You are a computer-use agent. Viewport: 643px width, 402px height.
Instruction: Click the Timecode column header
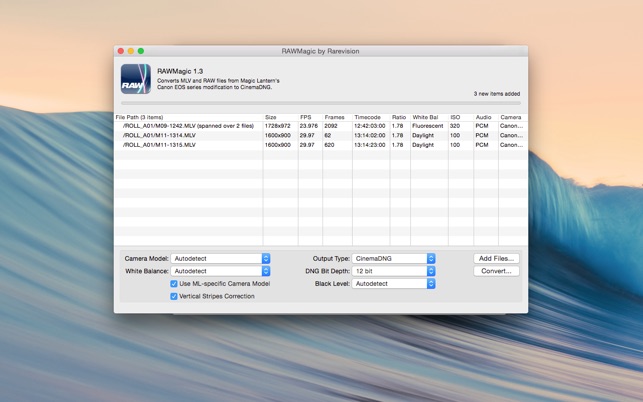(369, 117)
